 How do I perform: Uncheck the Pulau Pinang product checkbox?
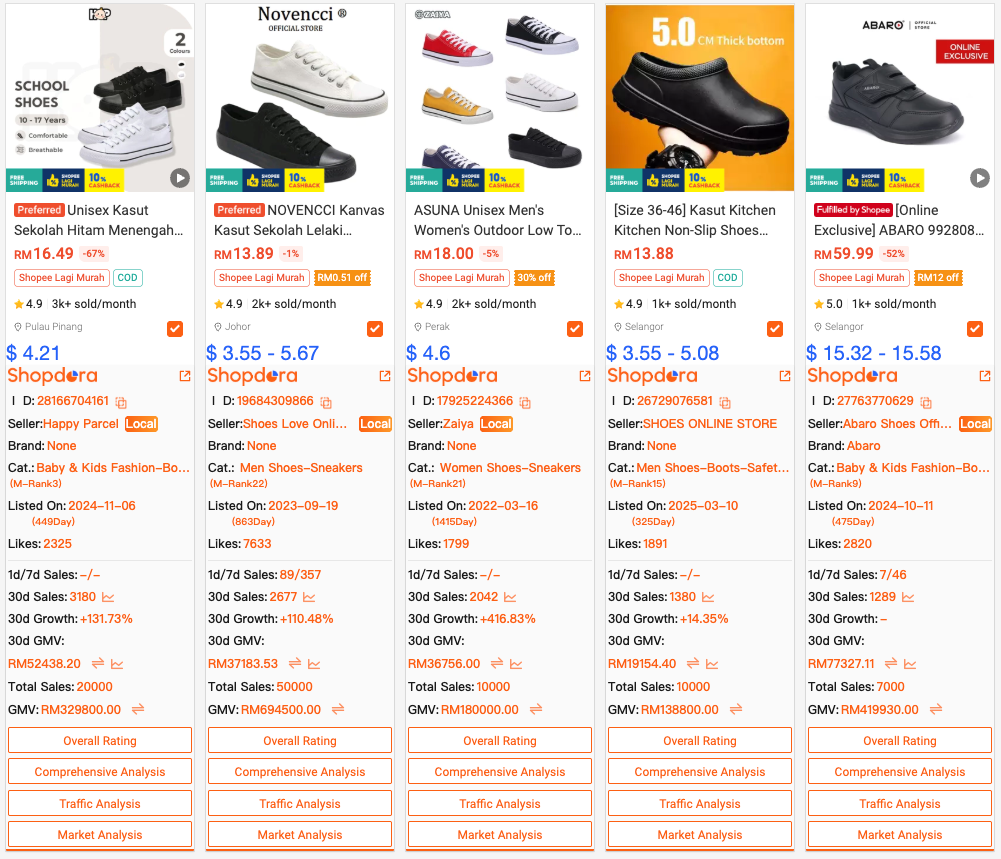click(175, 329)
